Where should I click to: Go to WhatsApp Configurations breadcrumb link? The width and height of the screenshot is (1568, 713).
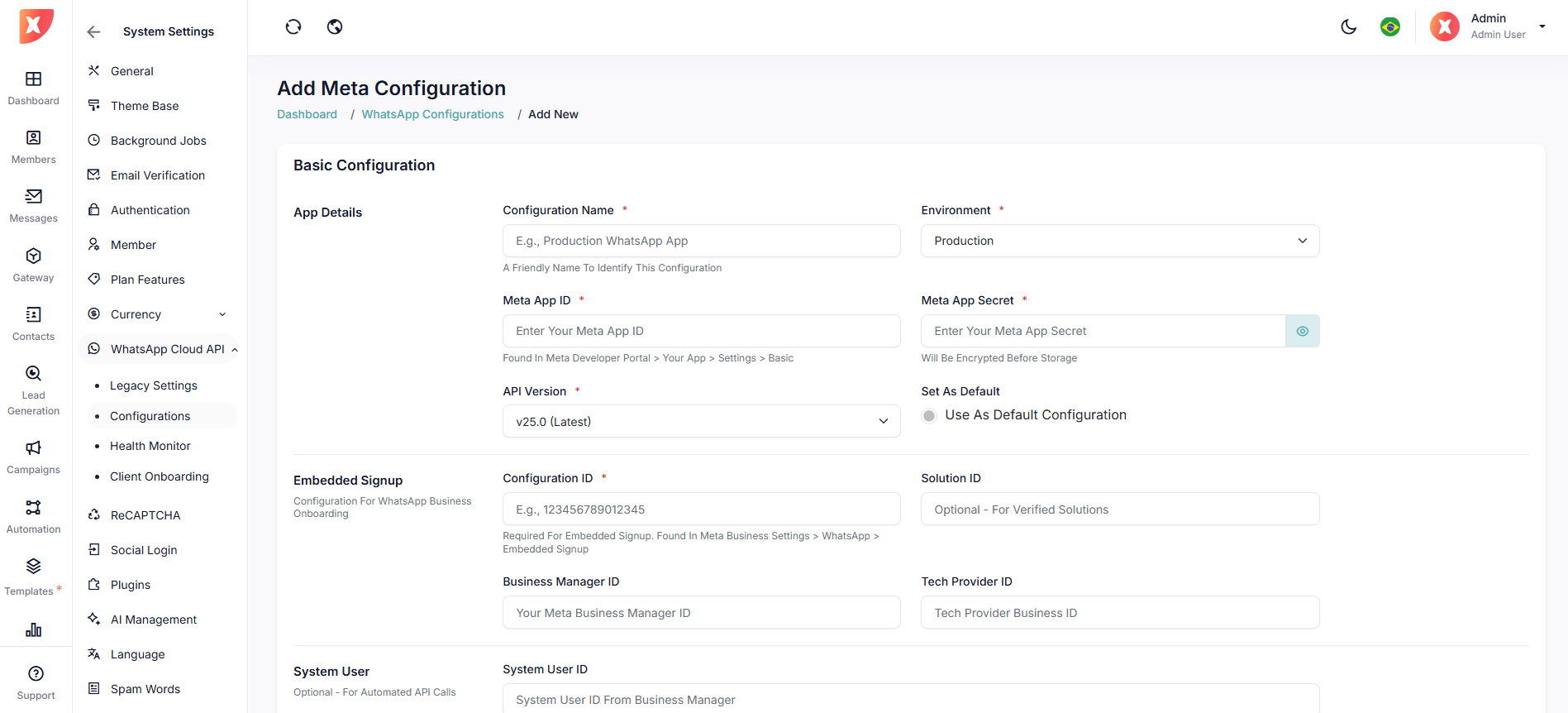pos(432,114)
